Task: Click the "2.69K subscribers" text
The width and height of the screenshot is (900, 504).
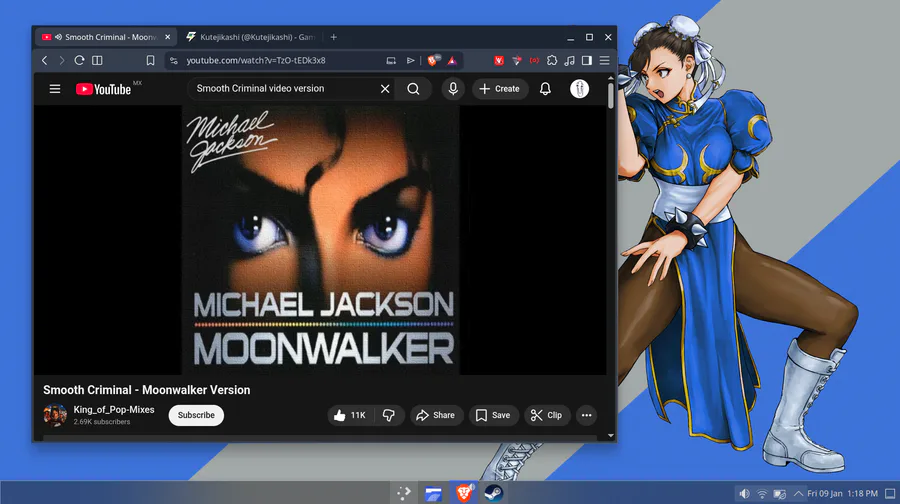Action: [102, 422]
